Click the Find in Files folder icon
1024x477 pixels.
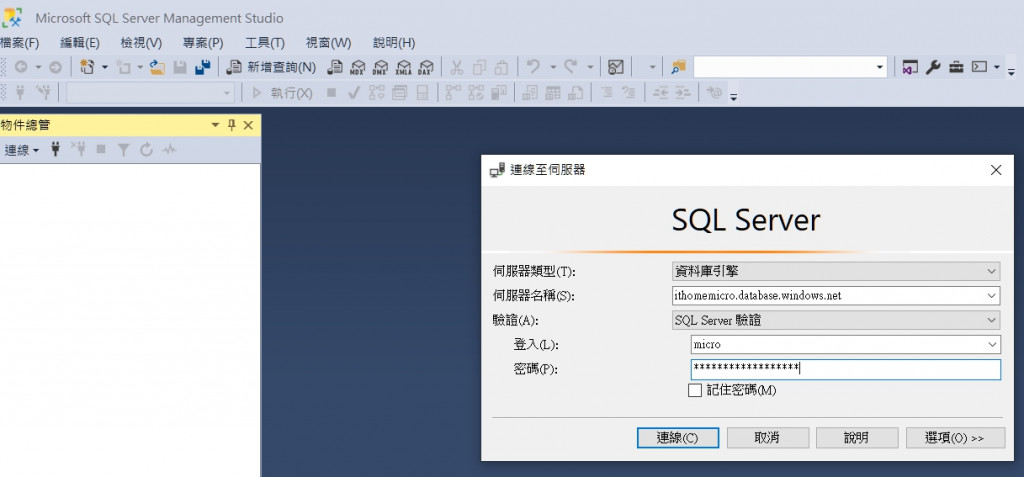coord(679,67)
